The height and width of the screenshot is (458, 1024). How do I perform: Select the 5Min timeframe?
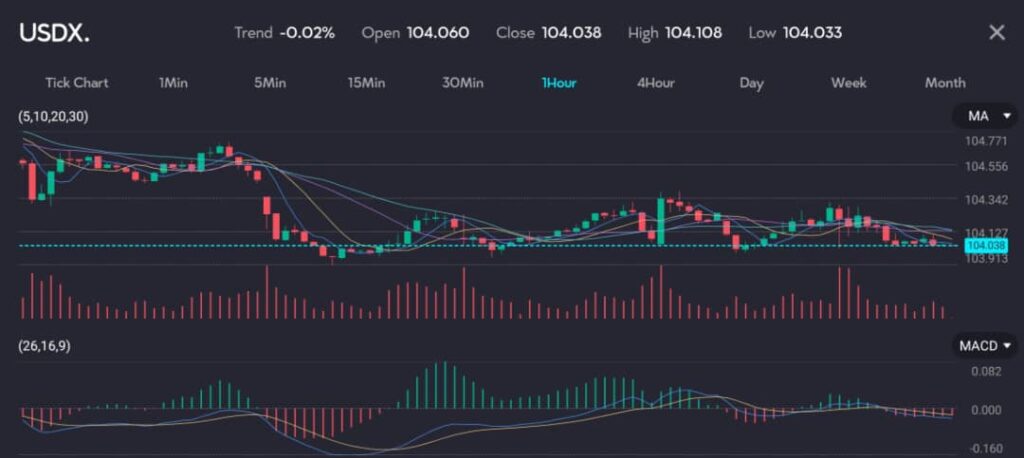tap(271, 83)
